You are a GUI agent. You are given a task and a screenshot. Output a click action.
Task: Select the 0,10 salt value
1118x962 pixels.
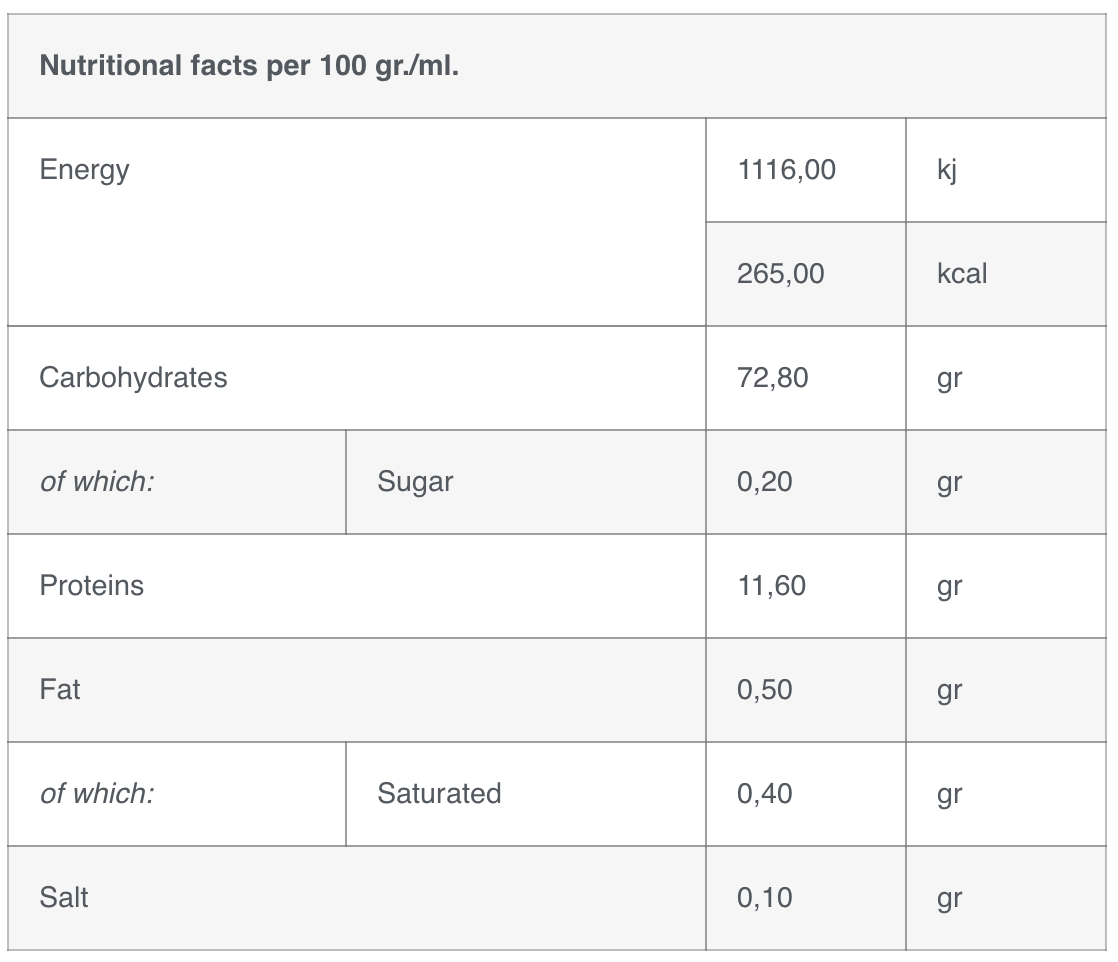[x=764, y=898]
